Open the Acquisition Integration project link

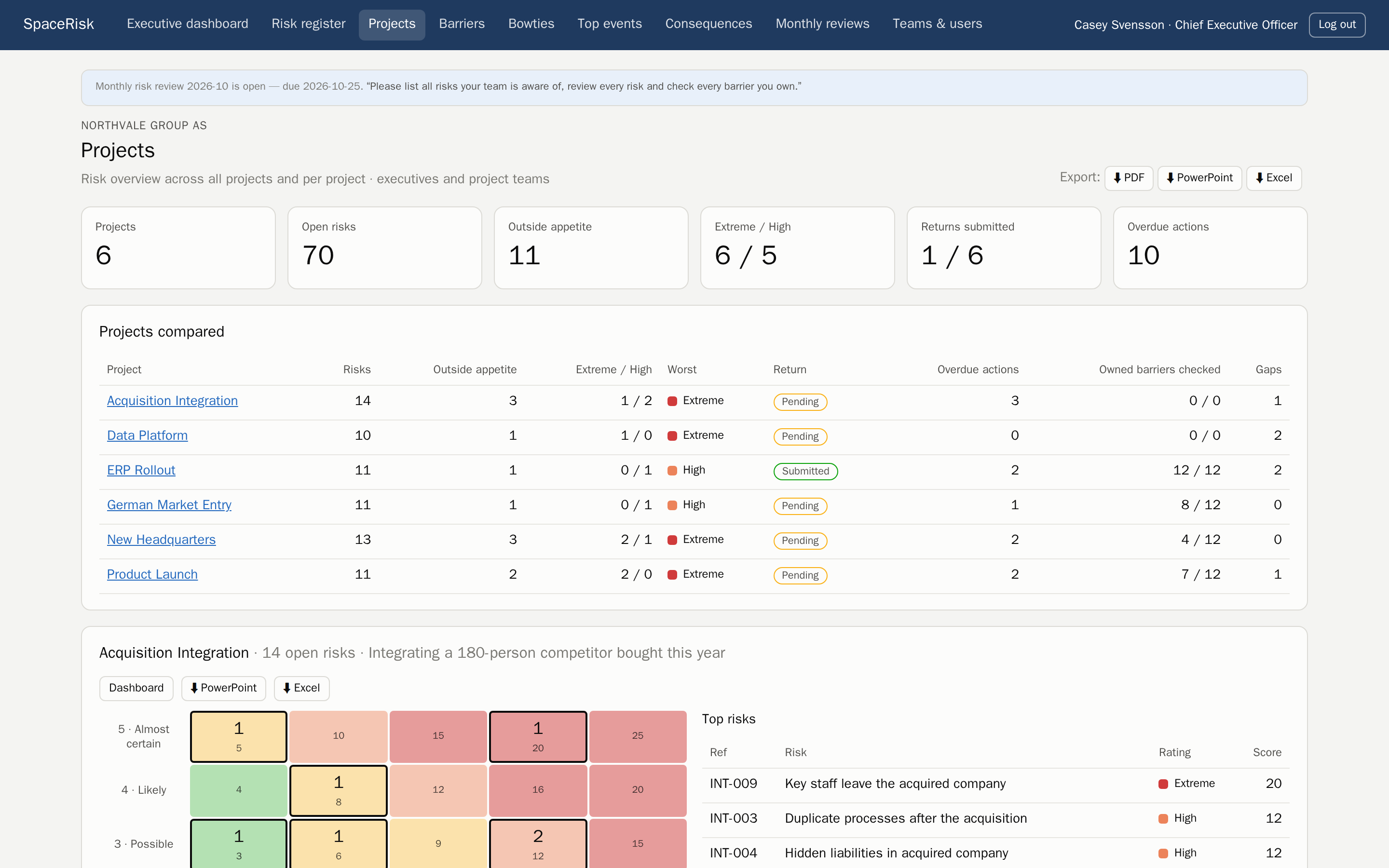(172, 401)
